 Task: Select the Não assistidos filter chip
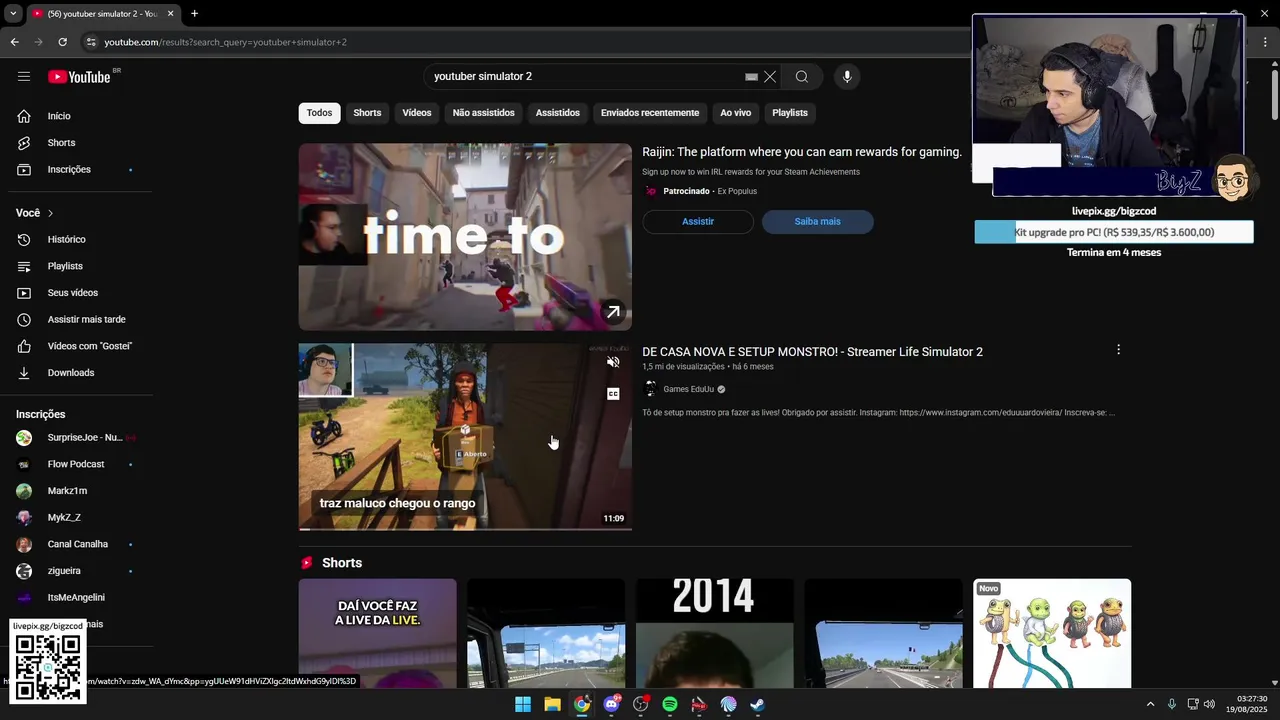coord(483,113)
